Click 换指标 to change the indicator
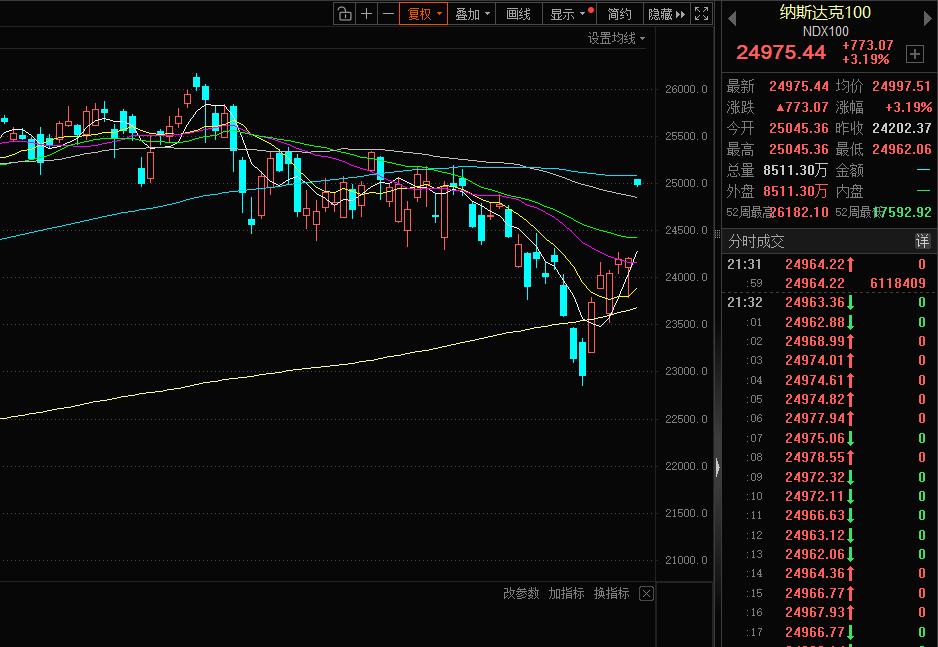 pos(611,593)
